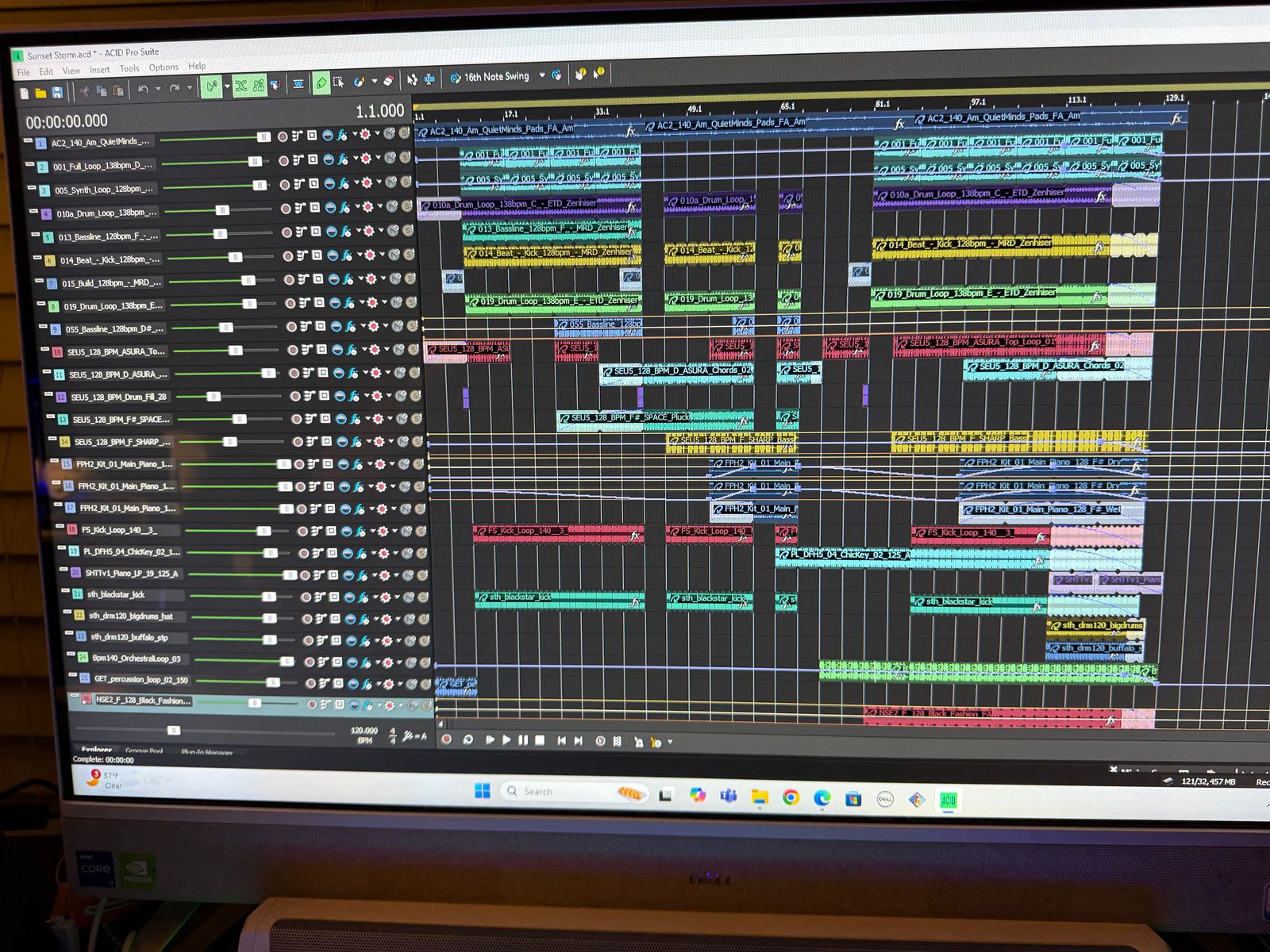The height and width of the screenshot is (952, 1270).
Task: Toggle Loop Playback in the transport bar
Action: (468, 740)
